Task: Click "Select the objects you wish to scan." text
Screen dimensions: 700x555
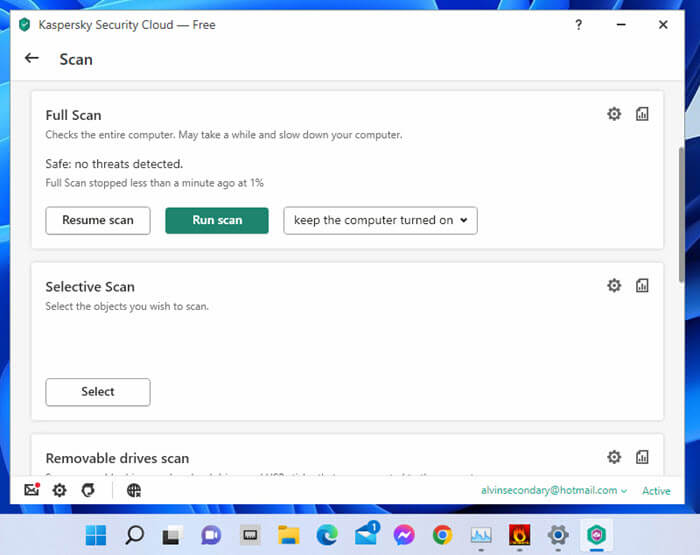Action: point(127,306)
